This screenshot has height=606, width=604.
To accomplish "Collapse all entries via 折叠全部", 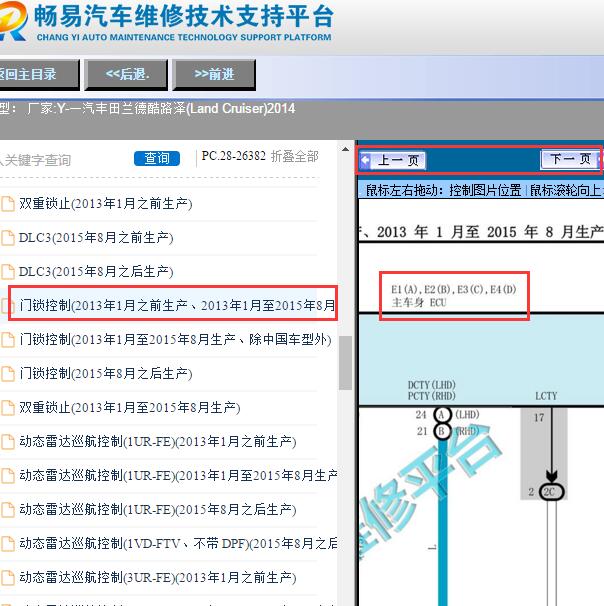I will pos(294,156).
